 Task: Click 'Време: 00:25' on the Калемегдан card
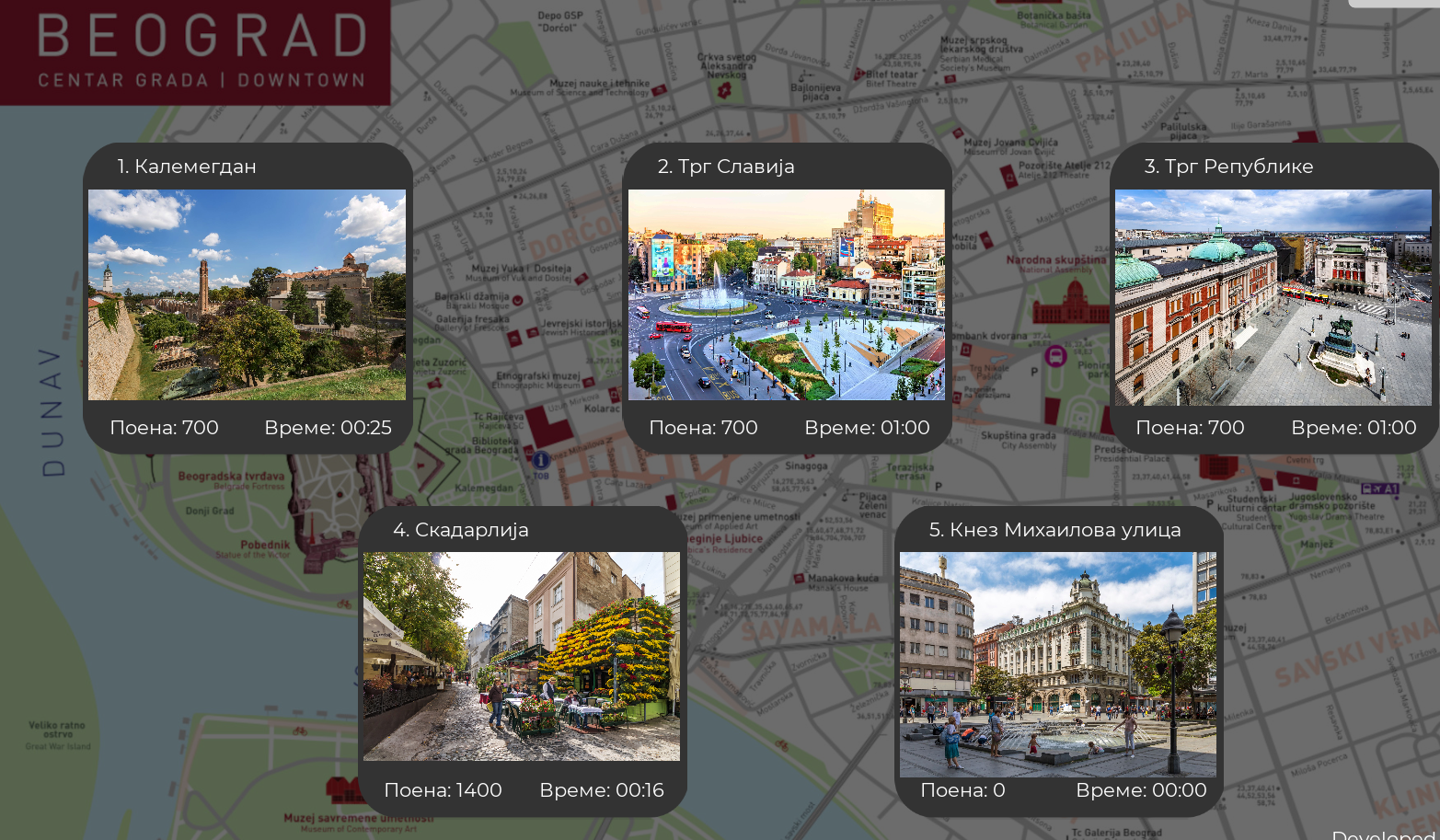[x=328, y=428]
